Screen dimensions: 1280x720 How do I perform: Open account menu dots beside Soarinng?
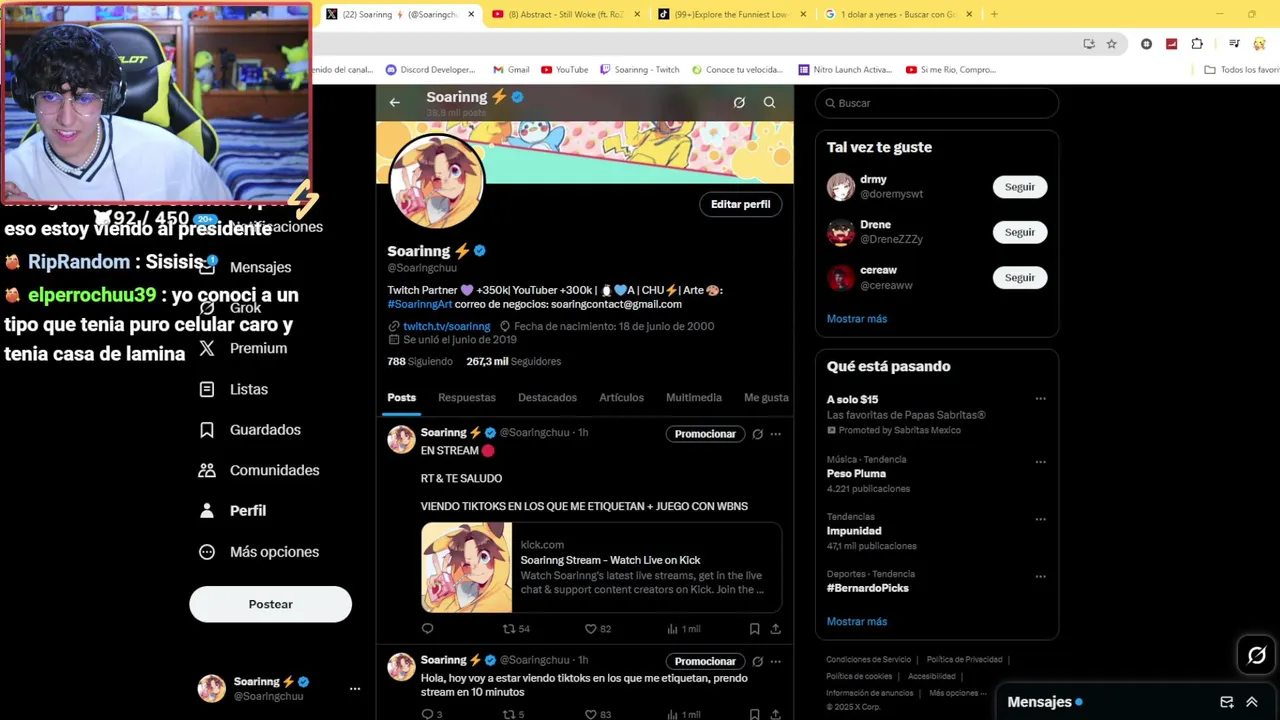[354, 688]
